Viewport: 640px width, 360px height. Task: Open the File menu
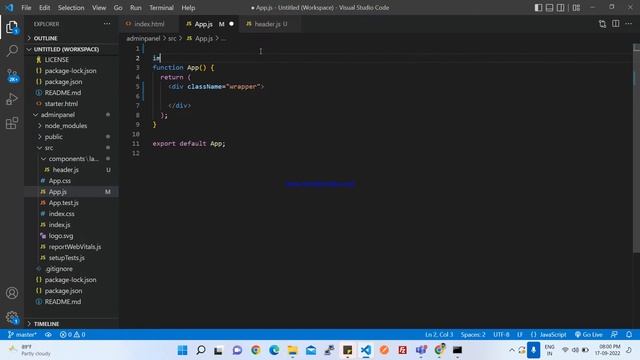[x=26, y=8]
